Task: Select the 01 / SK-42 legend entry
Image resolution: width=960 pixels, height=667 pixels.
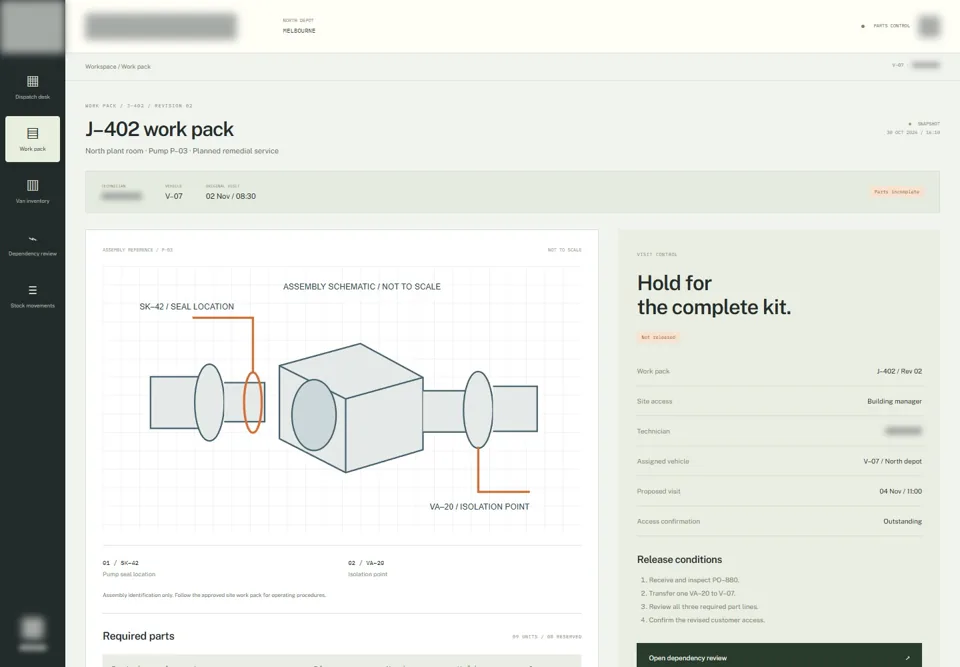Action: click(129, 568)
